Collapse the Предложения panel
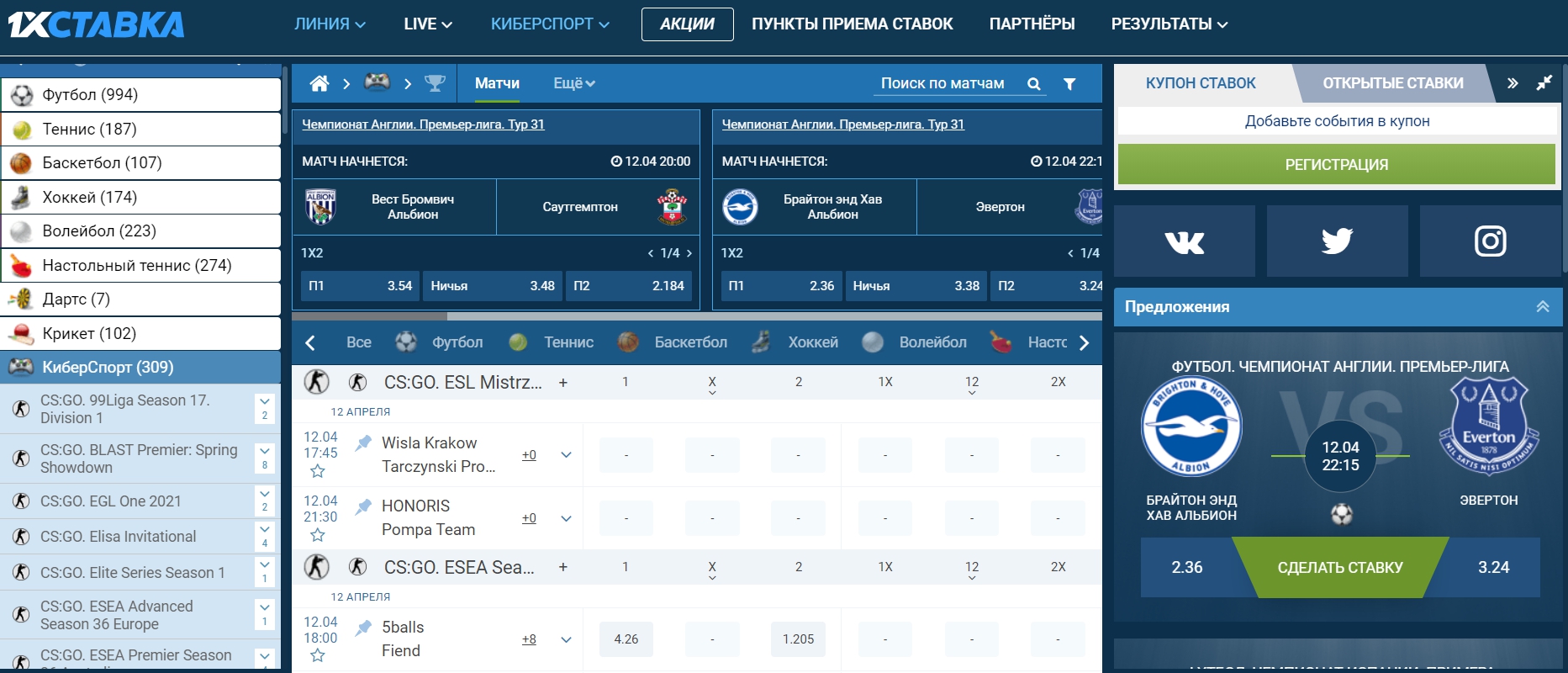 (x=1543, y=307)
